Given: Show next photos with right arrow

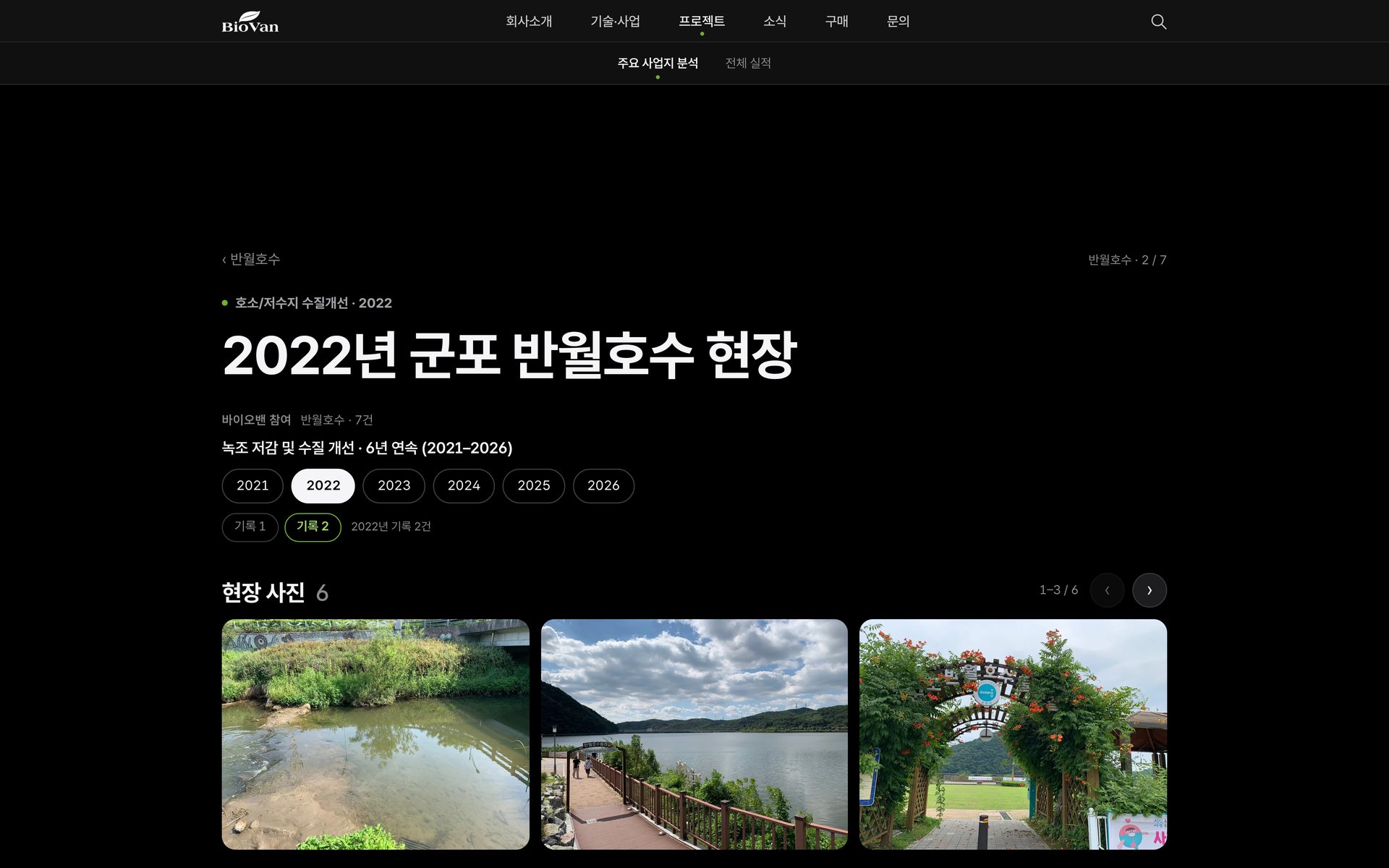Looking at the screenshot, I should 1150,590.
